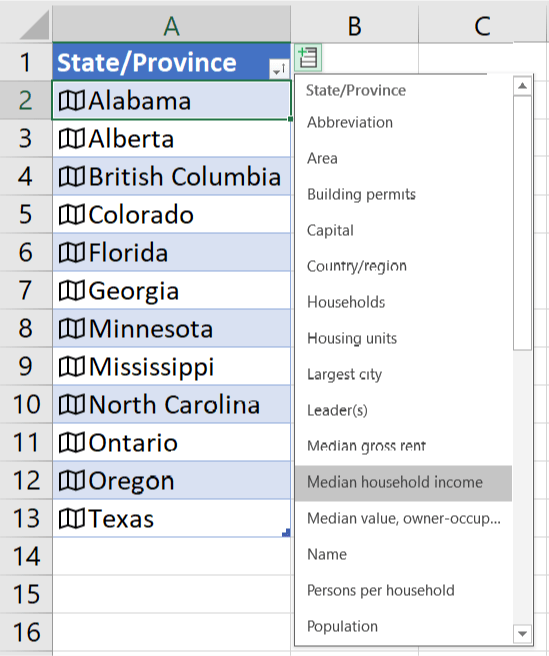Click the map icon next to British Columbia
Viewport: 549px width, 656px height.
point(72,176)
